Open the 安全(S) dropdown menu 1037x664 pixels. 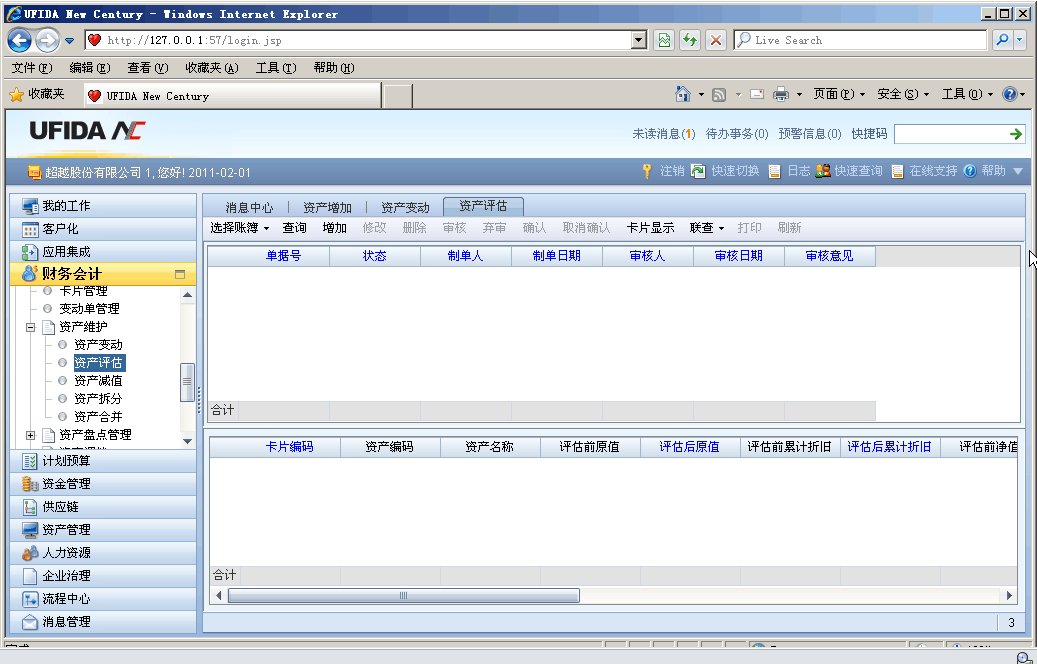pyautogui.click(x=903, y=95)
